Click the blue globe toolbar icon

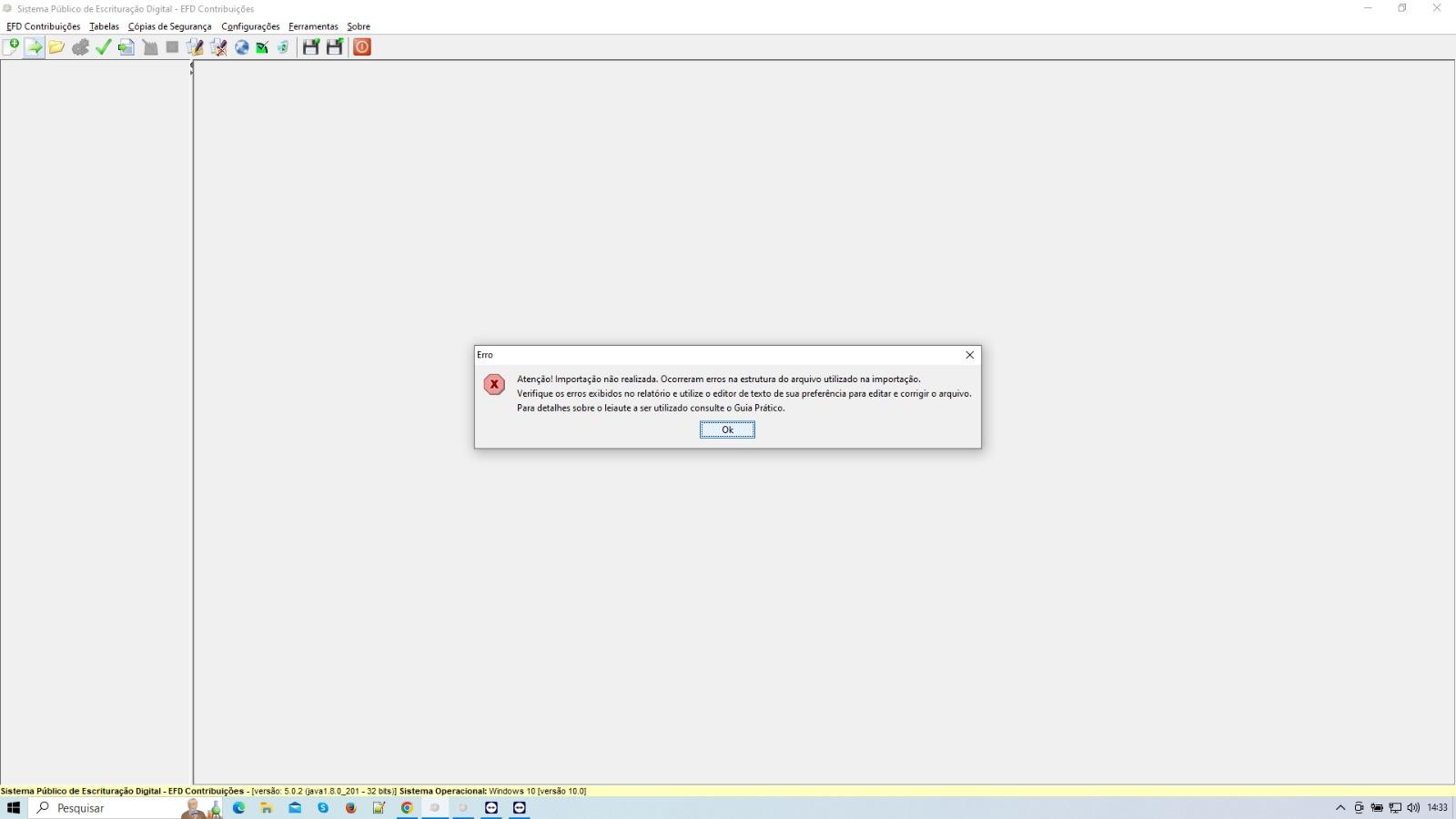pos(242,47)
